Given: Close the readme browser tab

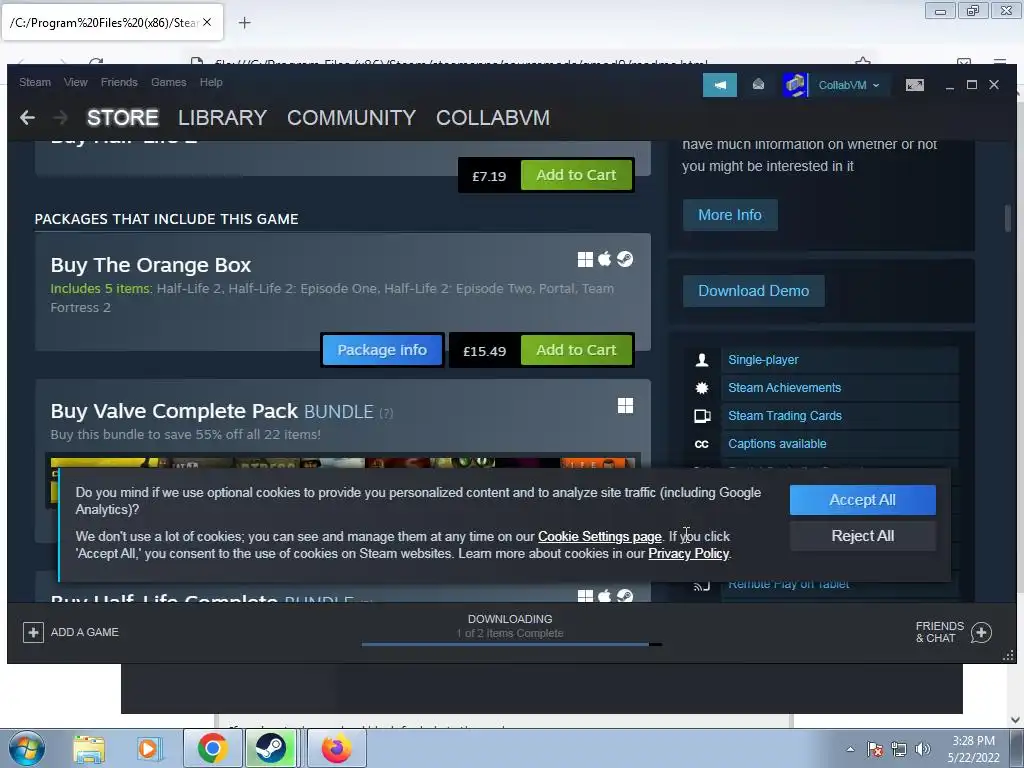Looking at the screenshot, I should click(x=207, y=22).
